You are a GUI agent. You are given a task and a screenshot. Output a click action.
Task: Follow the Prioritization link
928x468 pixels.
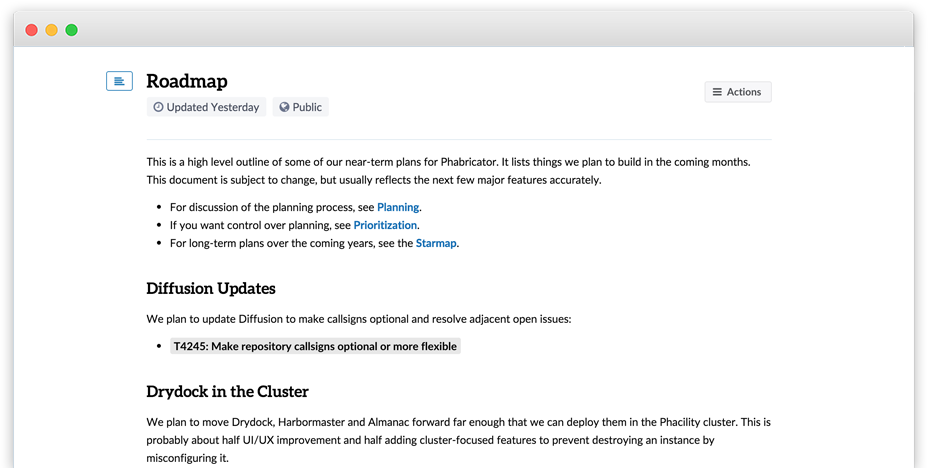(x=385, y=225)
